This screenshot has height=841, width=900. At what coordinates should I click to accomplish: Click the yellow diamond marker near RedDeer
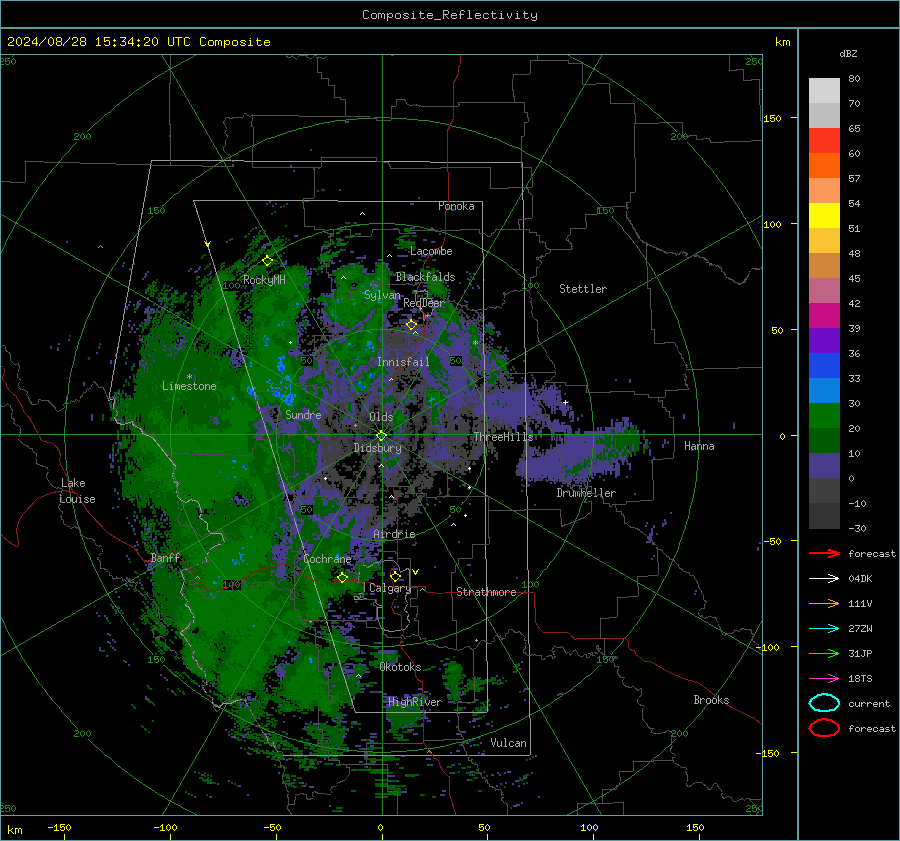tap(411, 325)
